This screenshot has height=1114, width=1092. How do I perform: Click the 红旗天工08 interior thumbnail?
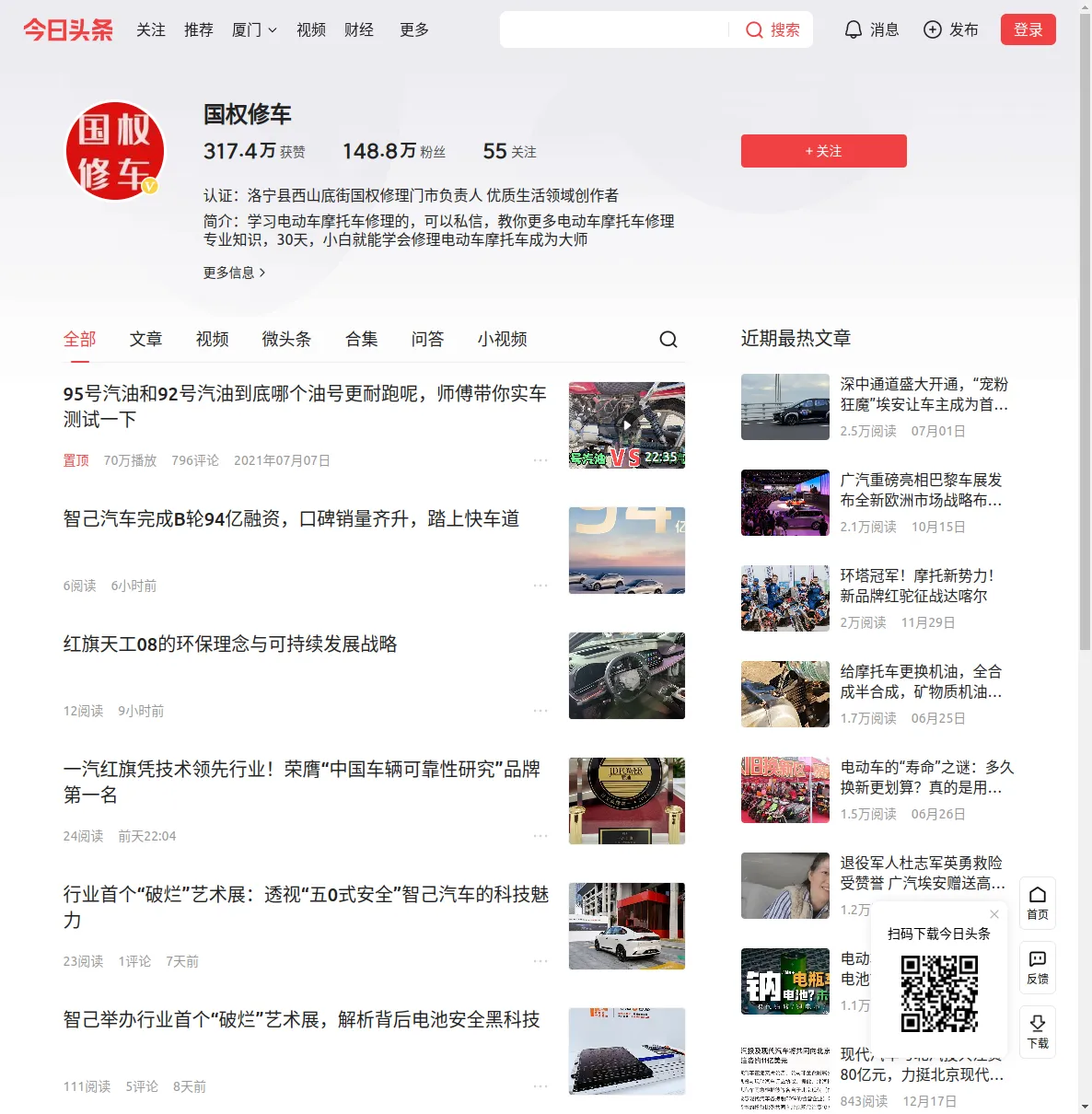[627, 676]
